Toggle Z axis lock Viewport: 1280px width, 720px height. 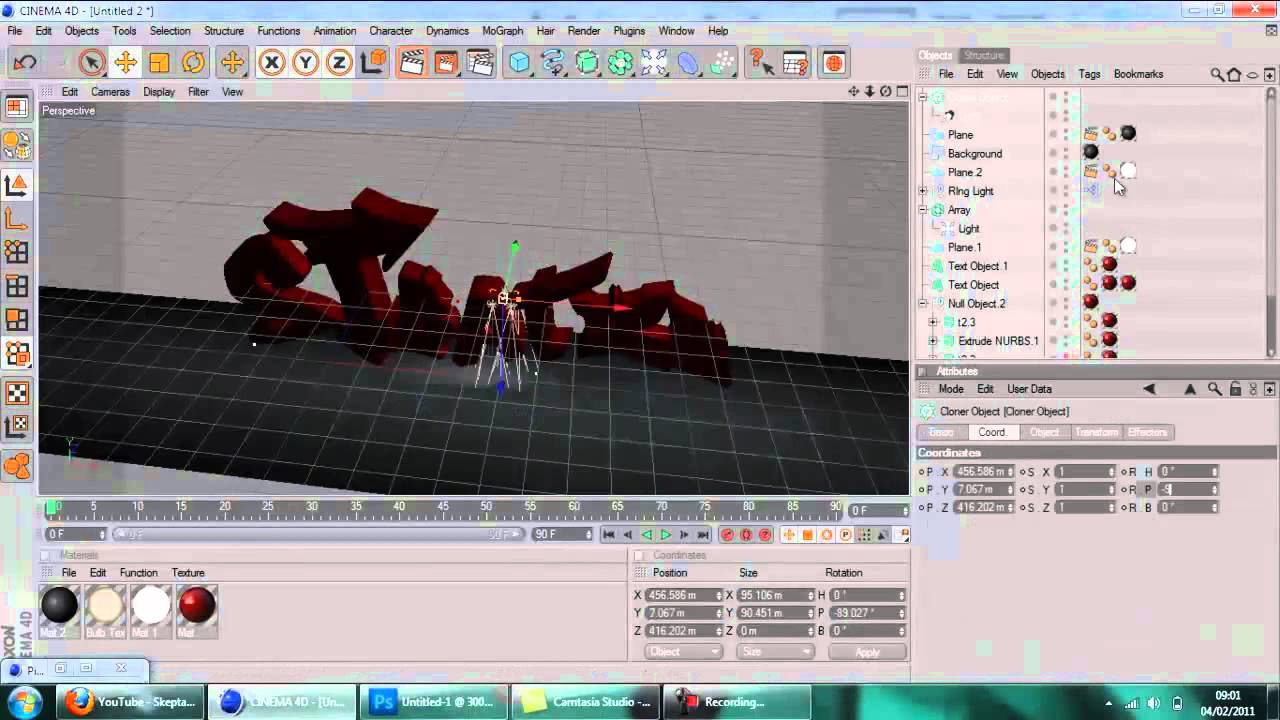pyautogui.click(x=339, y=63)
